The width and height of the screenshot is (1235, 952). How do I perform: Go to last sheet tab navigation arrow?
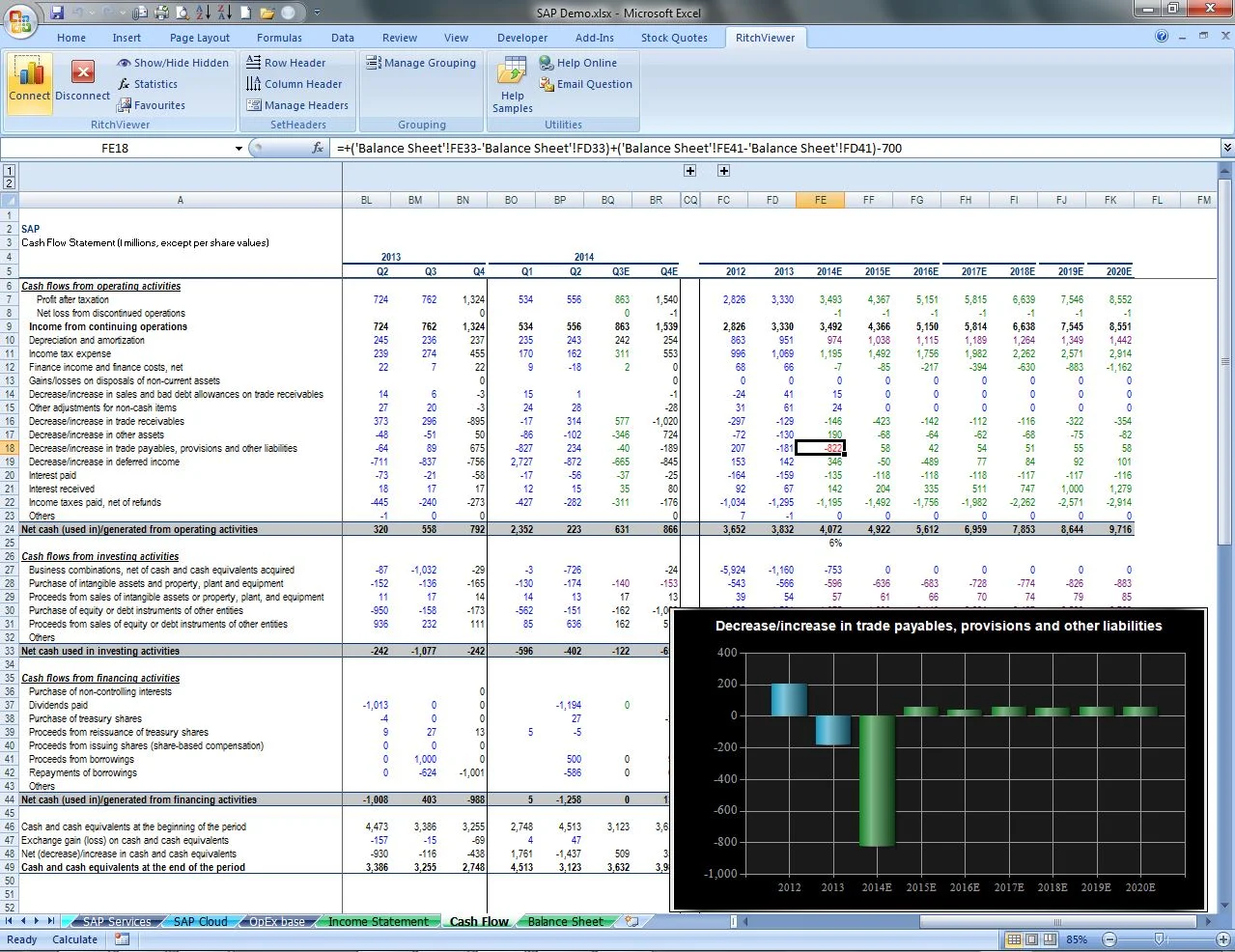click(50, 921)
